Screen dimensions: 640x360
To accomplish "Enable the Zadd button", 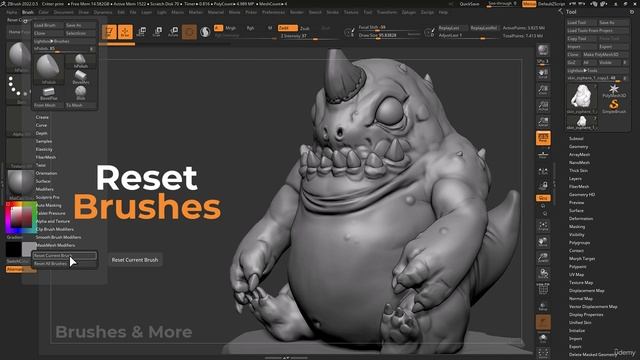I will [x=287, y=28].
